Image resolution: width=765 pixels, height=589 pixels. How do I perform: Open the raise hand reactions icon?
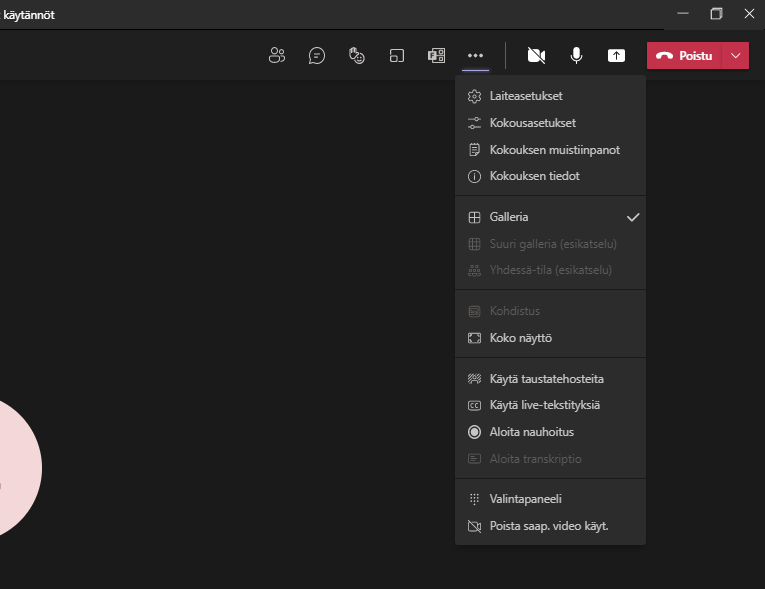(357, 55)
